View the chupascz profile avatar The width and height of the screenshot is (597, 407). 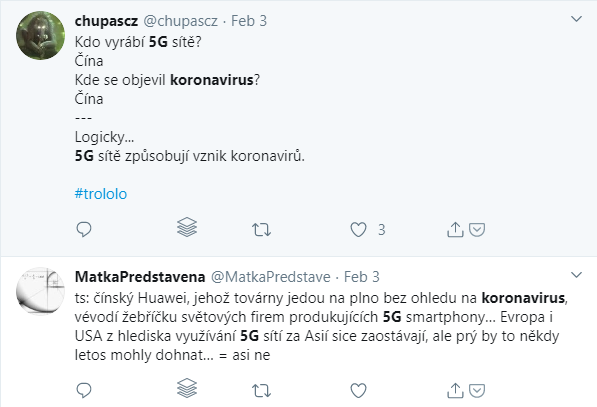click(x=40, y=35)
